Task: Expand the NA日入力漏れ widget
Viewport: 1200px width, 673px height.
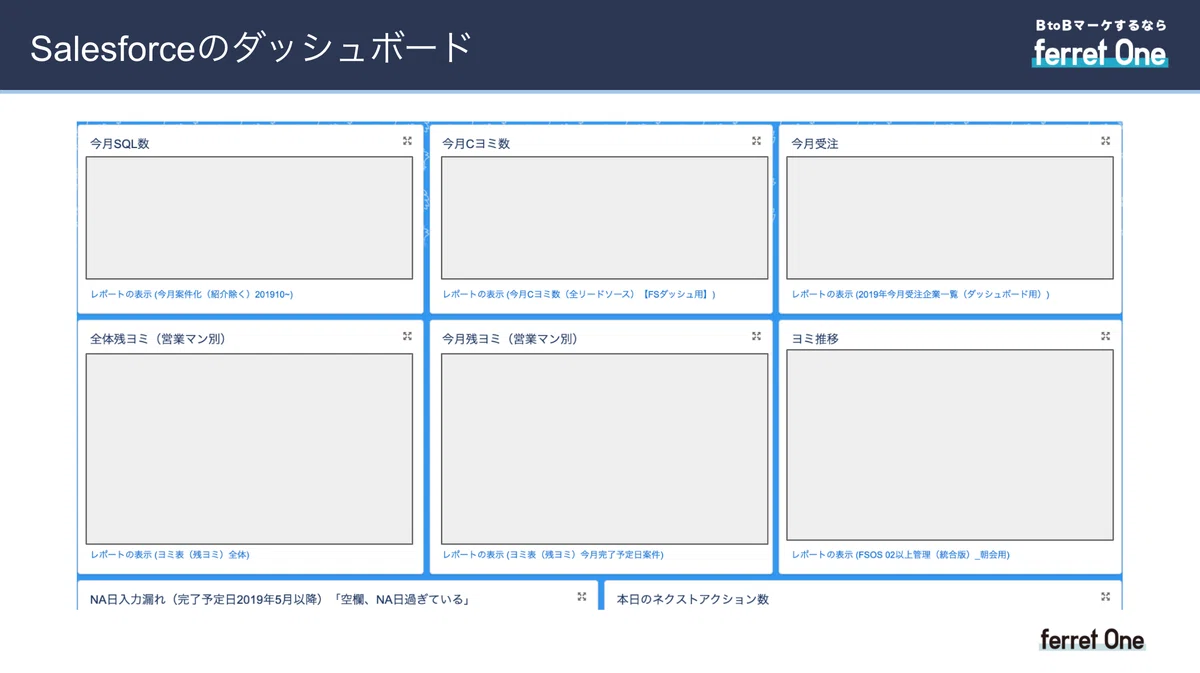Action: pos(581,596)
